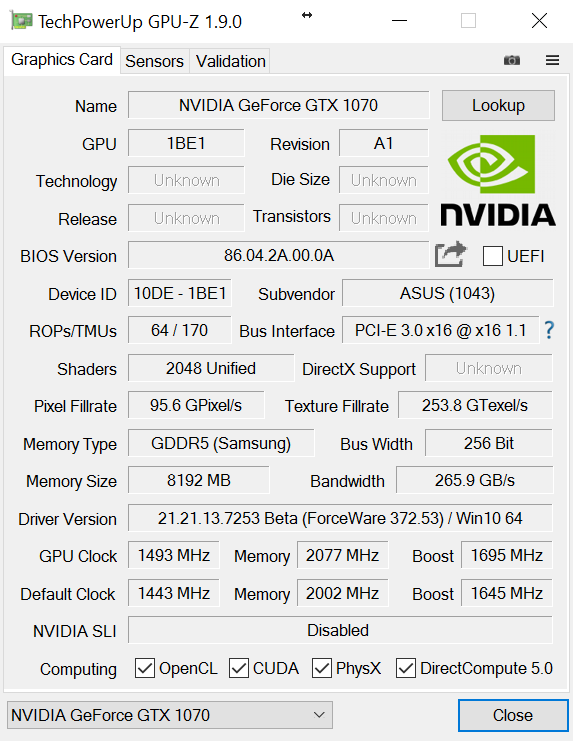
Task: Click the window resize arrow icon in title bar
Action: (x=307, y=15)
